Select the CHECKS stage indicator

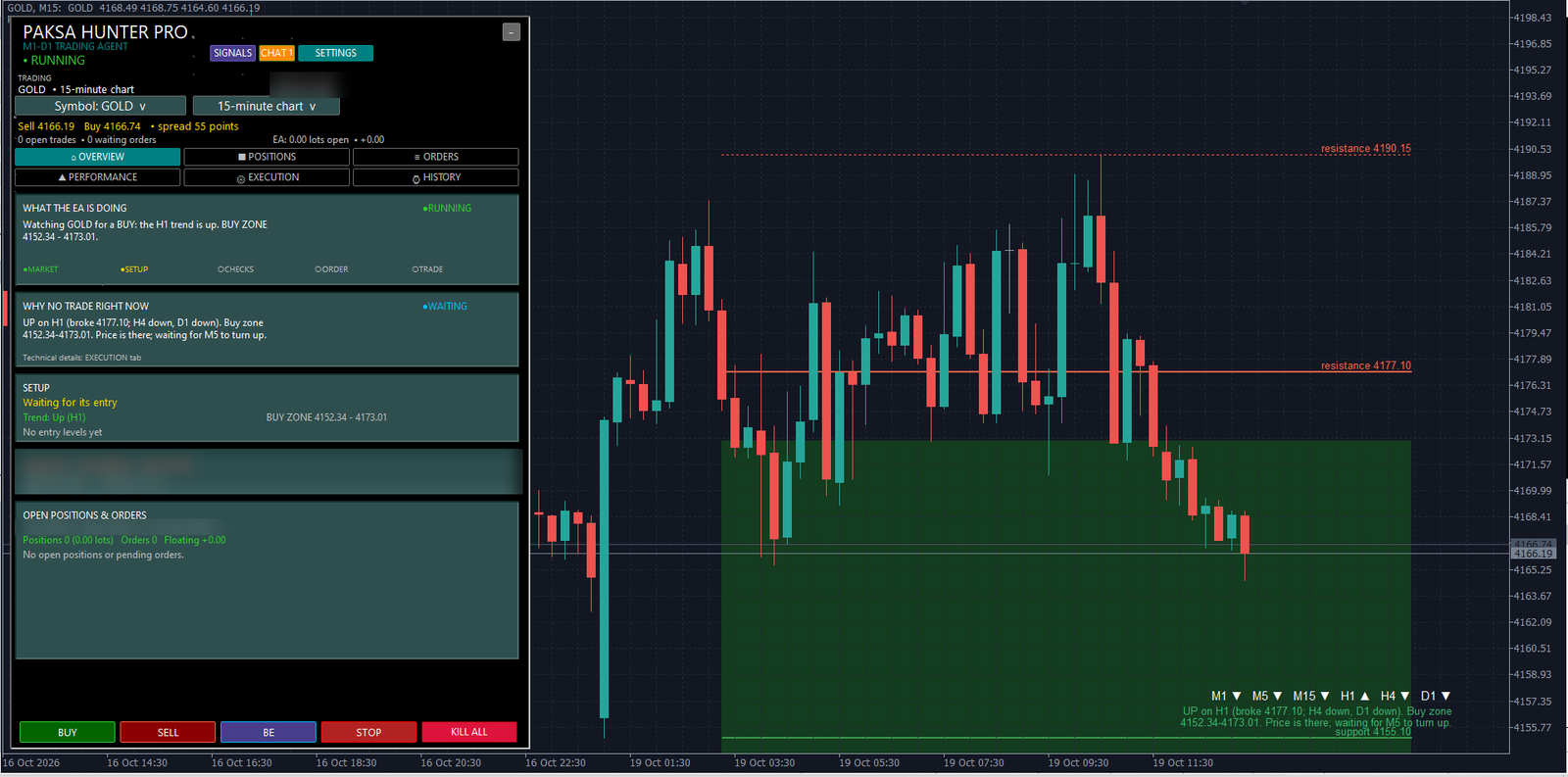coord(235,269)
